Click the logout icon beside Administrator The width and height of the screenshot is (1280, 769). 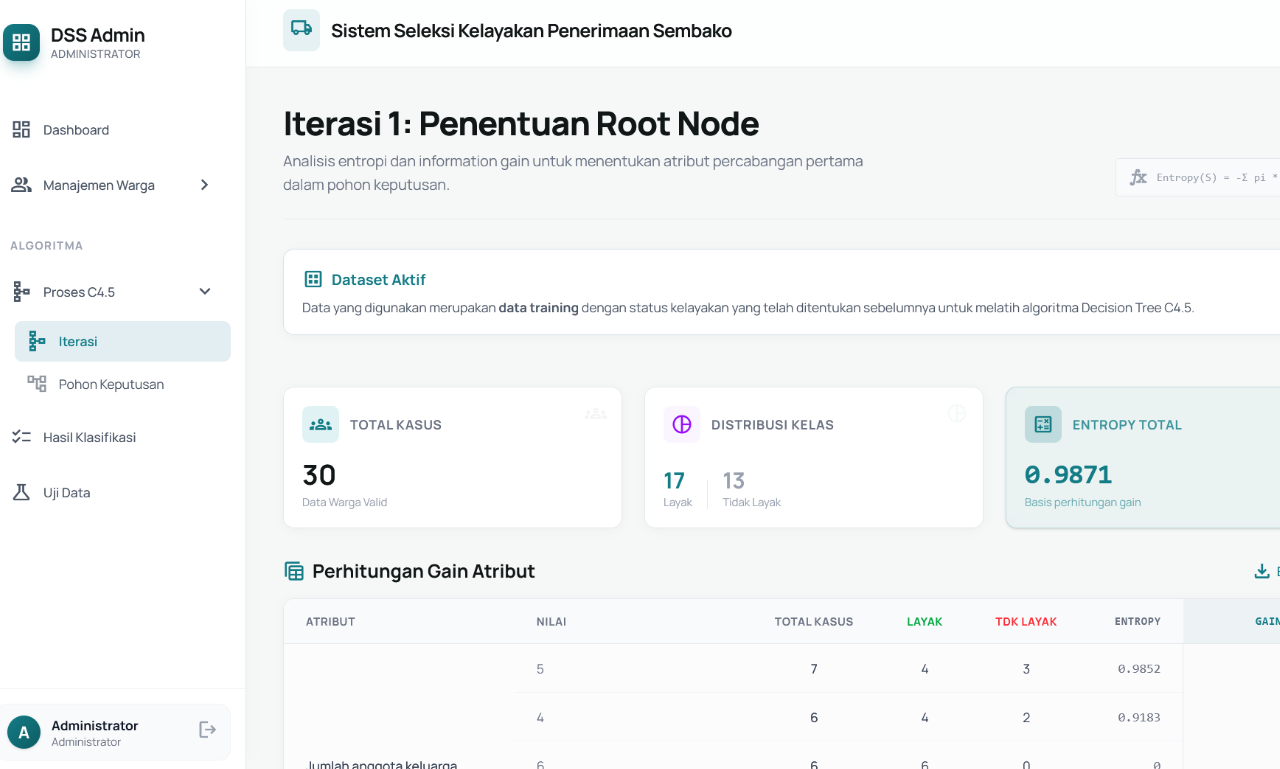click(207, 730)
